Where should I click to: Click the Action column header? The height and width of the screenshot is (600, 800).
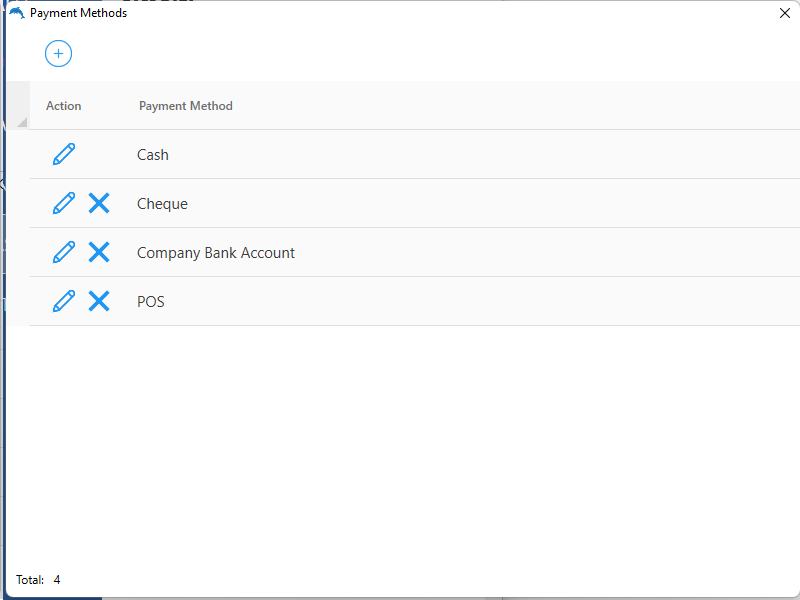pos(64,106)
